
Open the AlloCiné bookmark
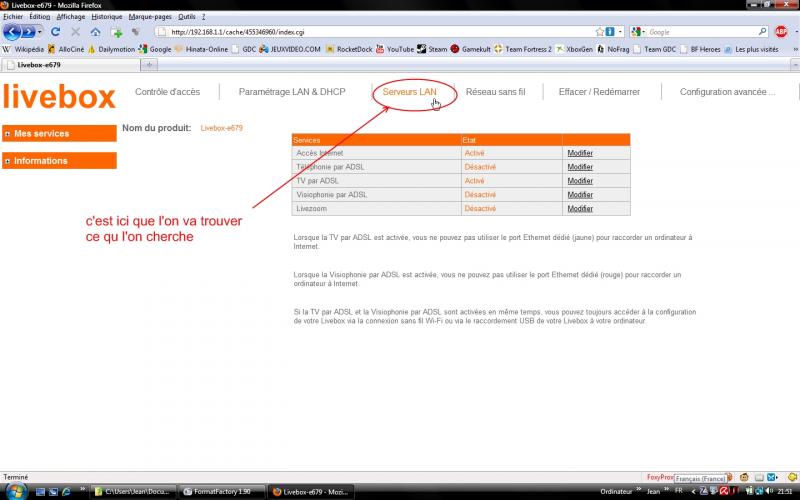coord(66,49)
